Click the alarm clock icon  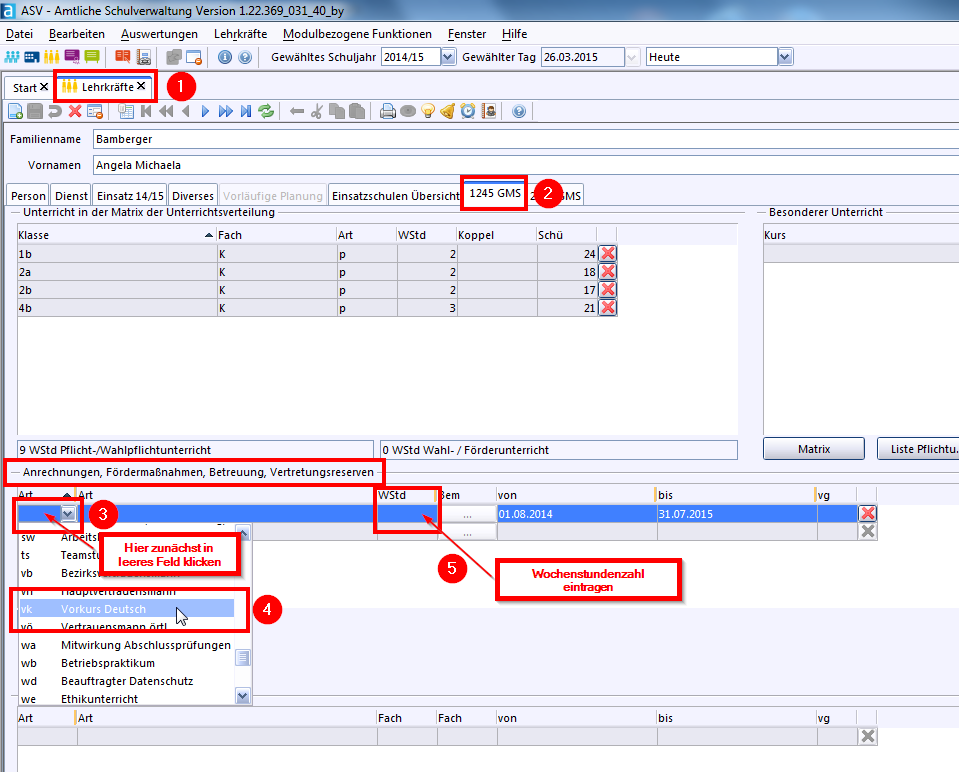tap(468, 111)
